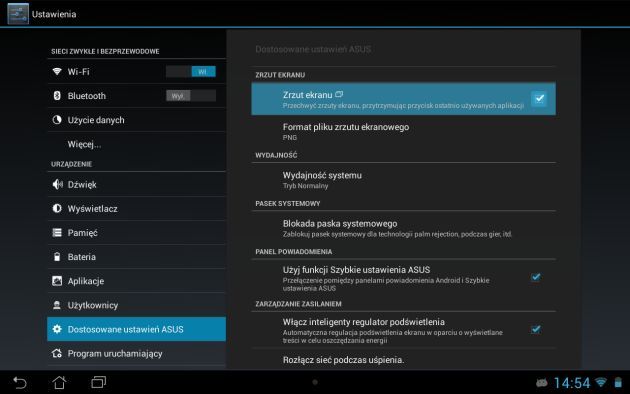Open Rozłącz sieć podczas uśpienia setting
The height and width of the screenshot is (394, 630).
[403, 359]
